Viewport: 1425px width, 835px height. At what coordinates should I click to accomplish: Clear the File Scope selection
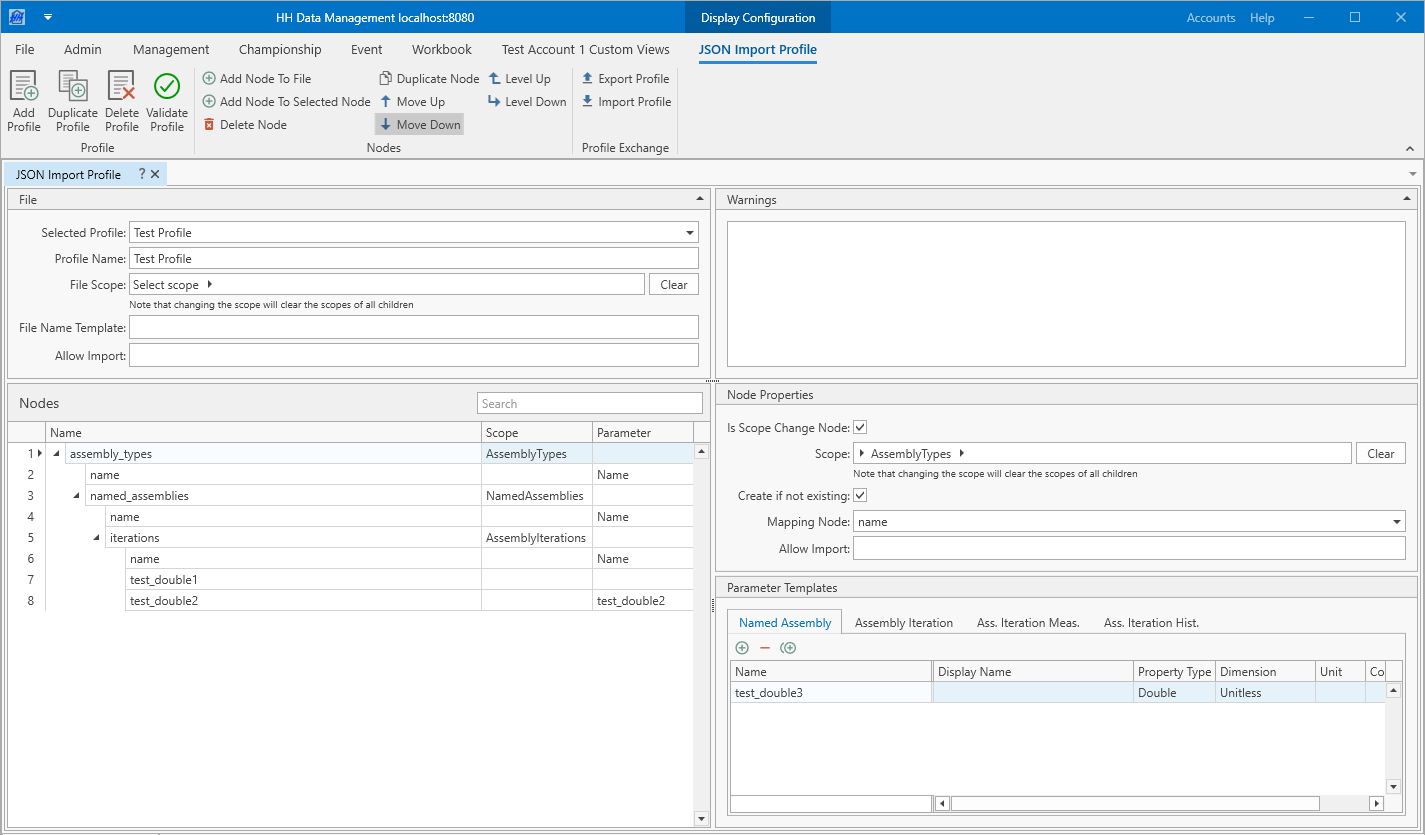coord(673,285)
